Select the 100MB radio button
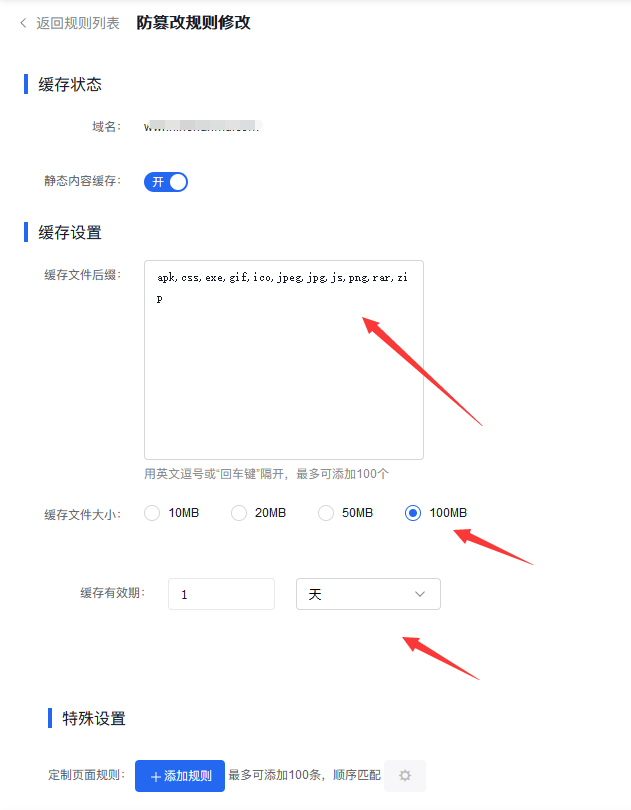This screenshot has width=631, height=810. (412, 513)
